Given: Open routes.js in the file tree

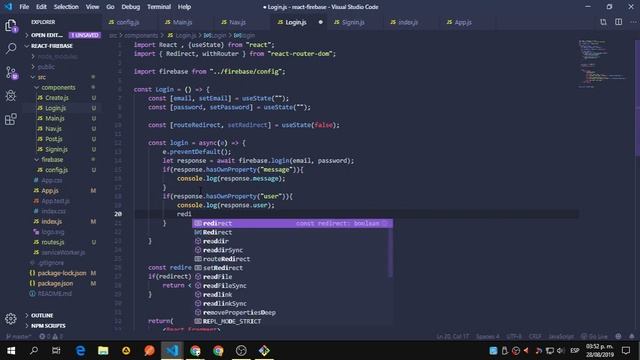Looking at the screenshot, I should 53,242.
